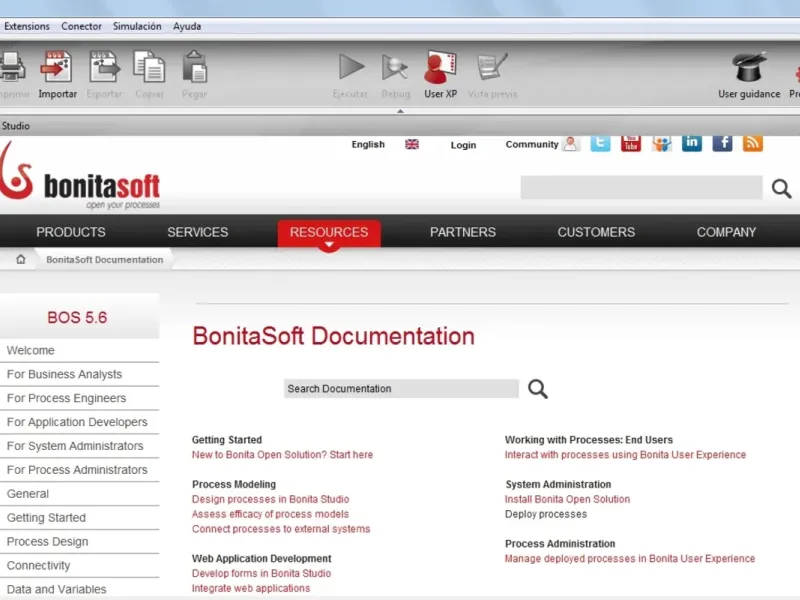The height and width of the screenshot is (600, 800).
Task: Click the Search Documentation field
Action: (401, 389)
